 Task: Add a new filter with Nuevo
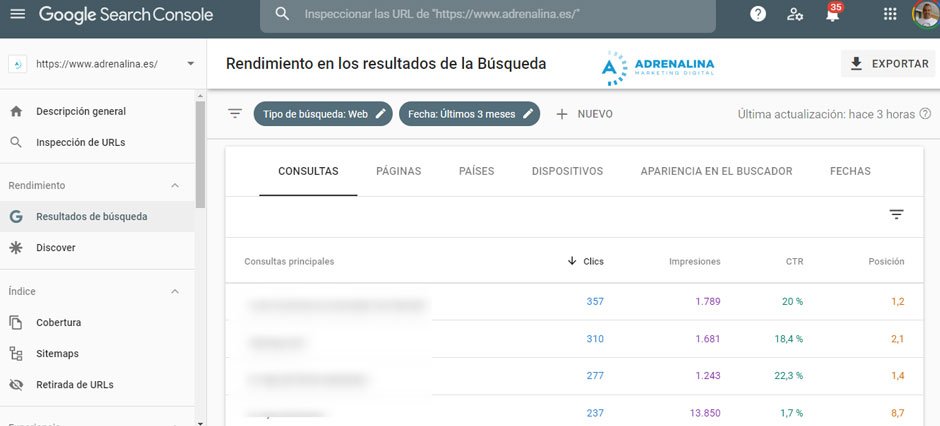[585, 114]
